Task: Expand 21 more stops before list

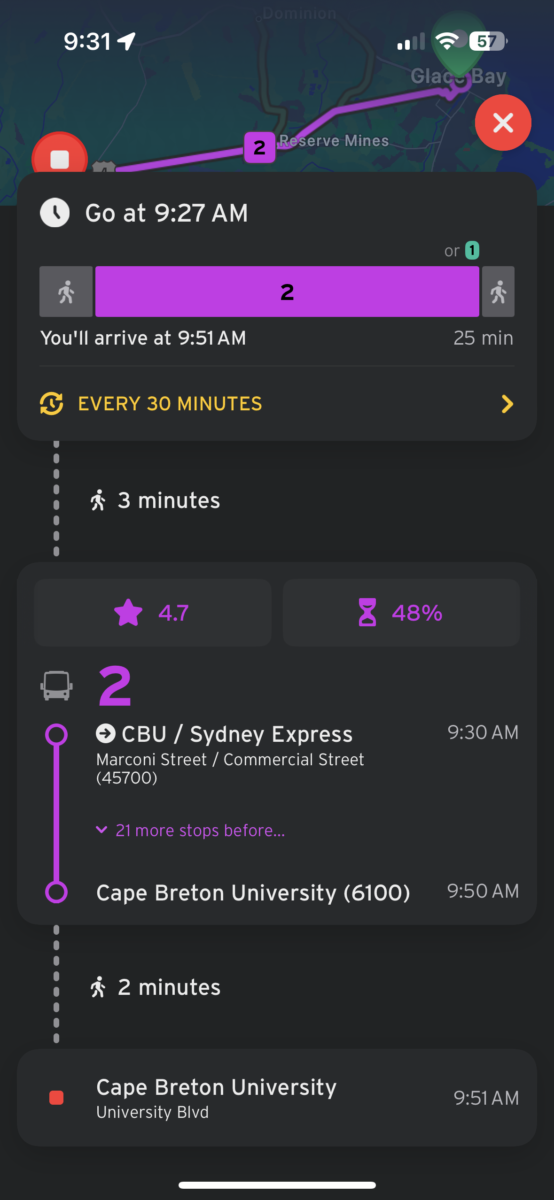Action: pyautogui.click(x=190, y=830)
